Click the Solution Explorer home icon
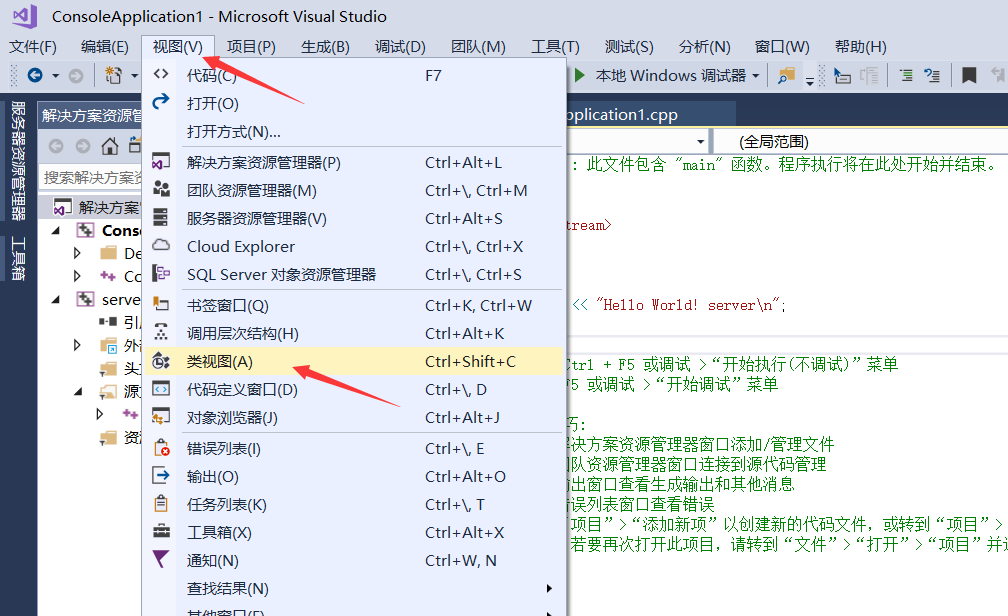 click(x=110, y=146)
